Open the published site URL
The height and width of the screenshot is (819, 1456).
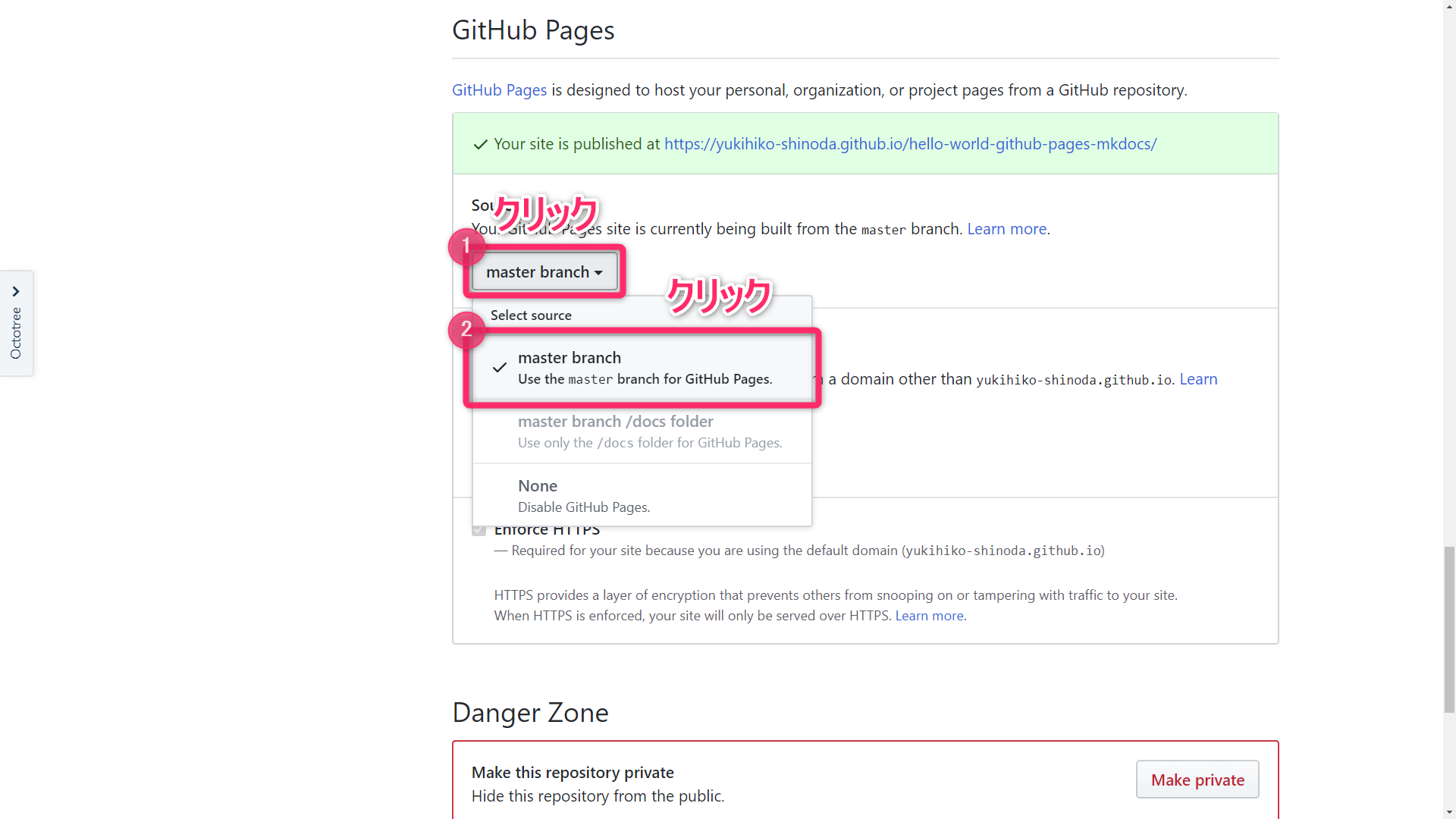[x=910, y=143]
